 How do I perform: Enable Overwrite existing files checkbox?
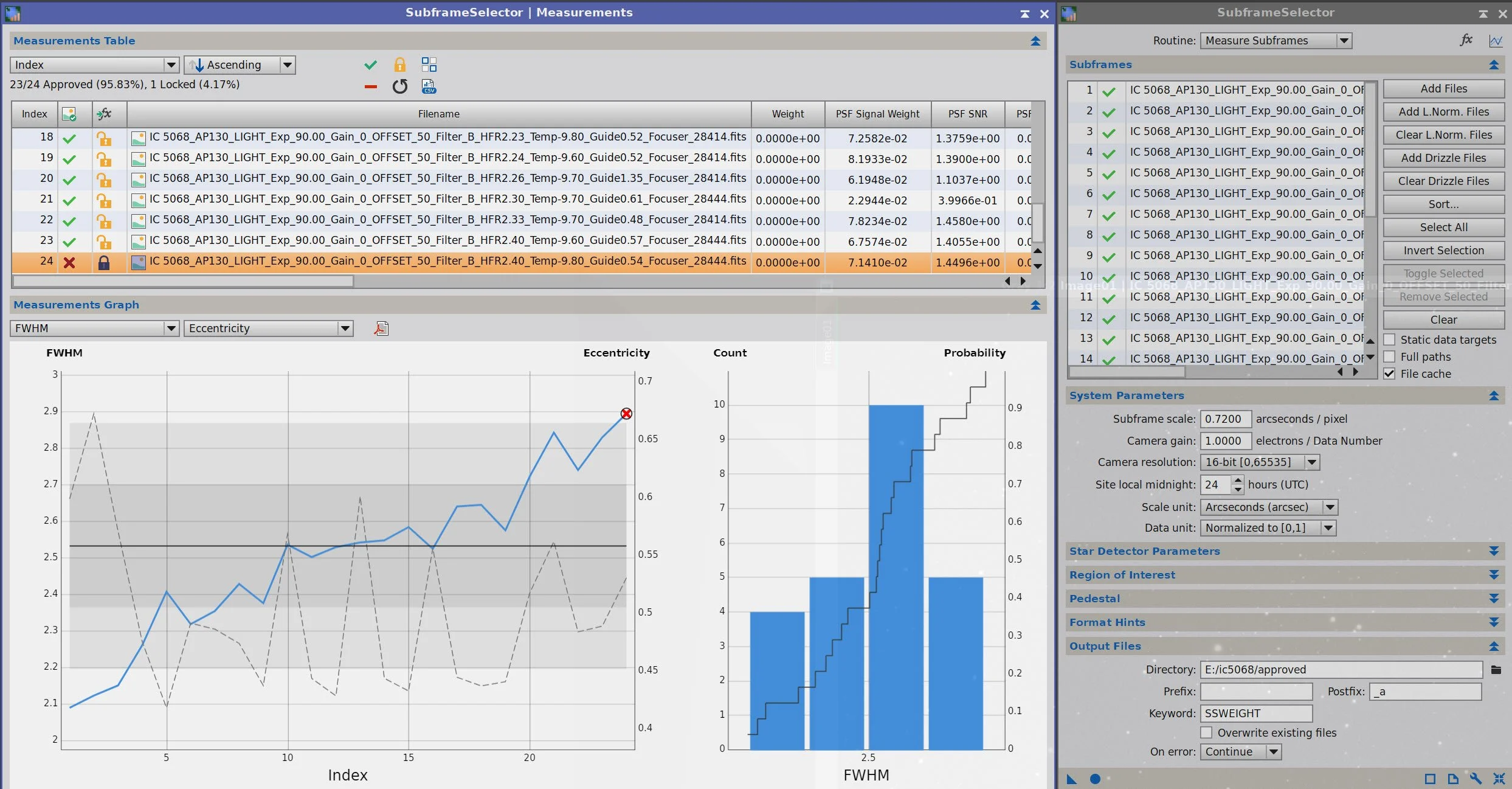pos(1206,732)
